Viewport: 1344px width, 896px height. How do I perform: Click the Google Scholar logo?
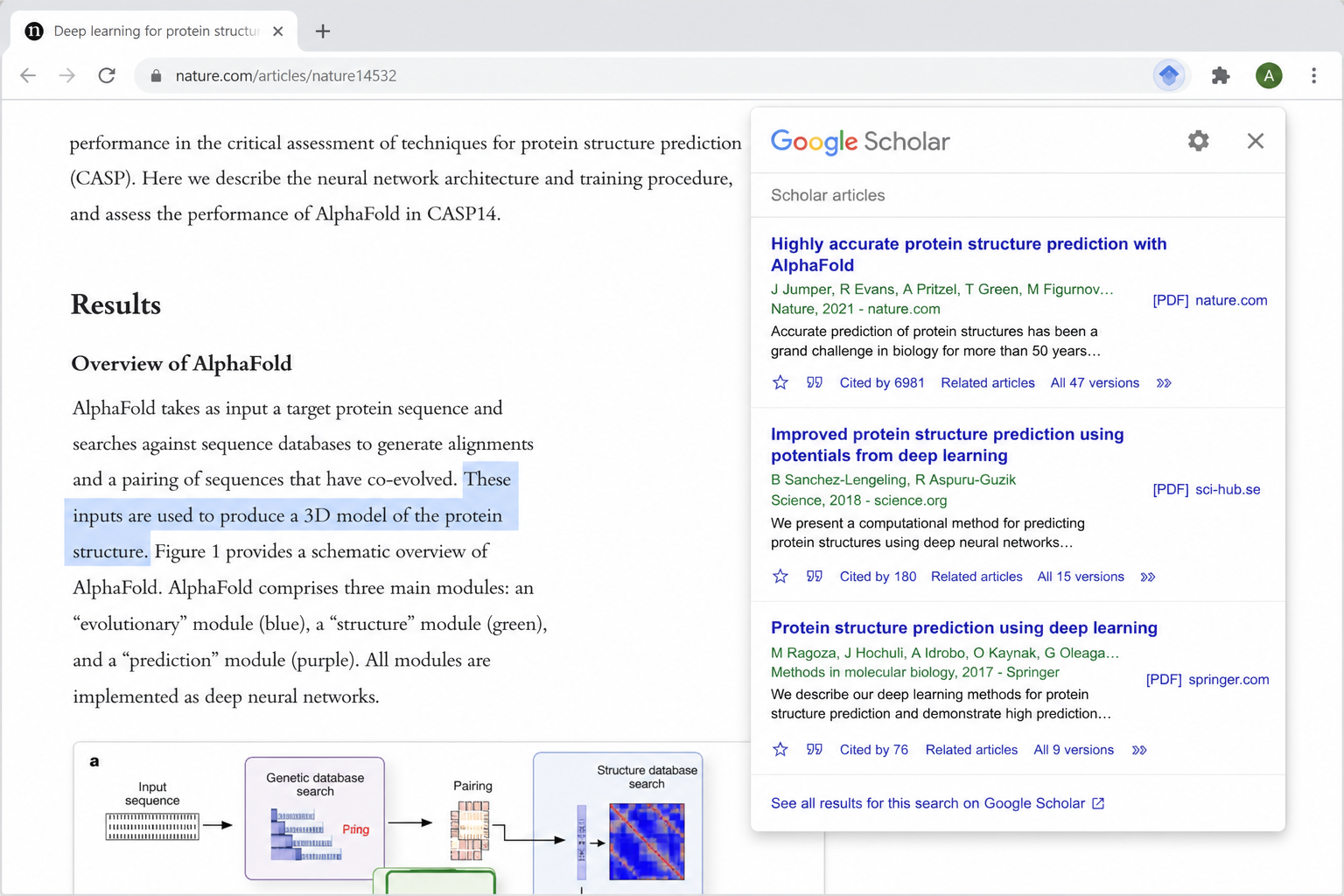[x=860, y=141]
